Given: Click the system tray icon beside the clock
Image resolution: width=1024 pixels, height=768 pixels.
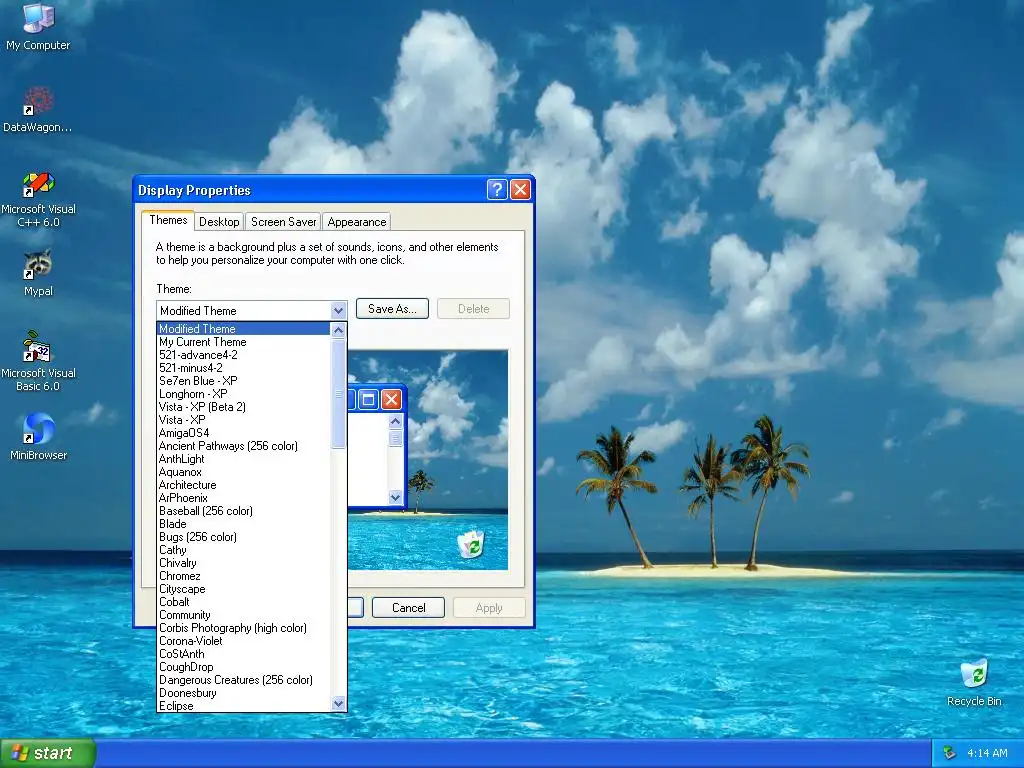Looking at the screenshot, I should [x=950, y=753].
